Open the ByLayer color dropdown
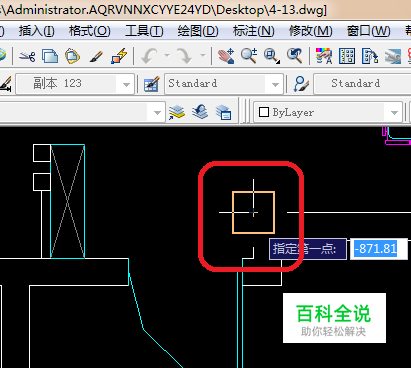The width and height of the screenshot is (411, 368). coord(328,113)
